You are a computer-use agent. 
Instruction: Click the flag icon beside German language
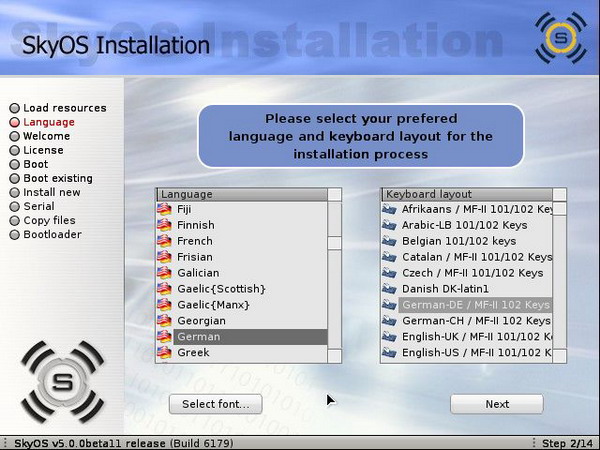164,337
